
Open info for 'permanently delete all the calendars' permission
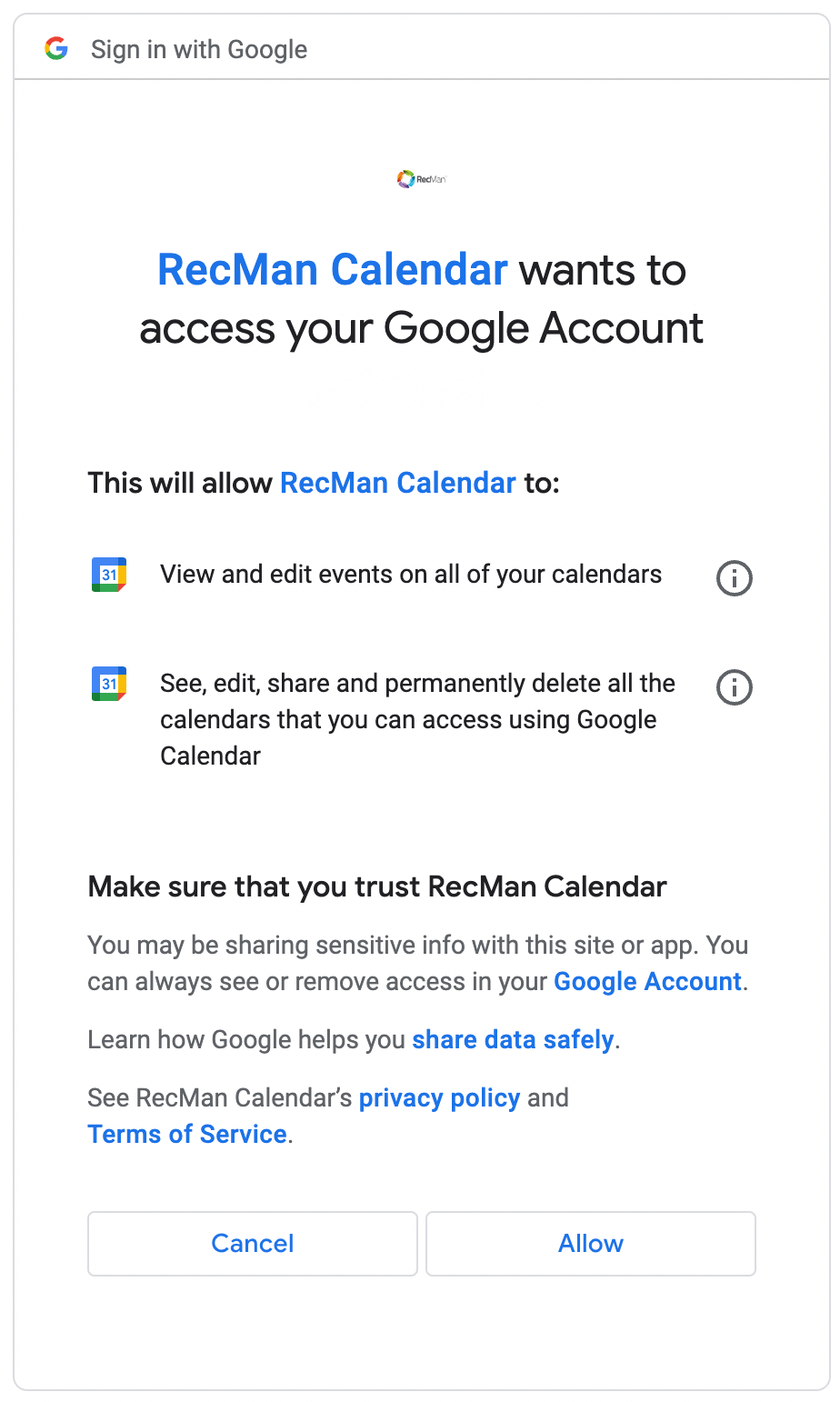735,687
